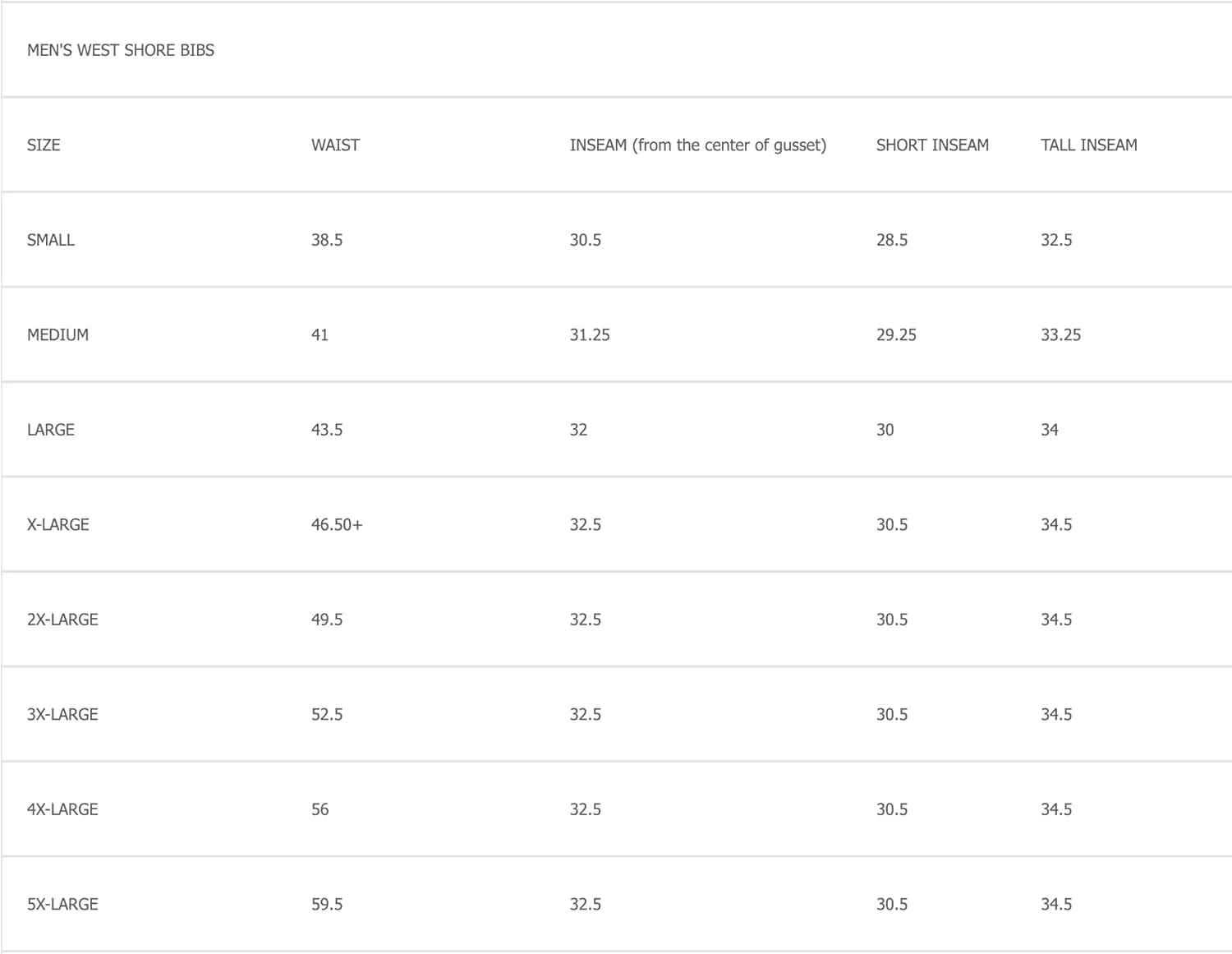Screen dimensions: 1232x954
Task: Select the MEDIUM size row label
Action: [x=57, y=335]
